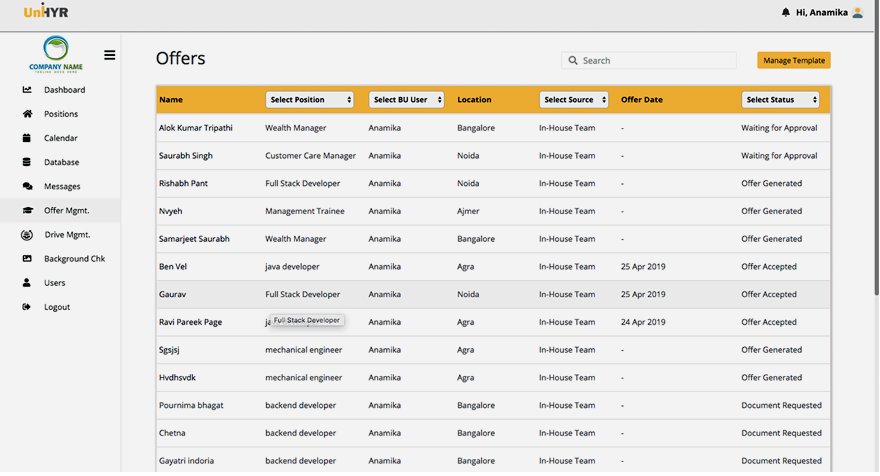This screenshot has height=476, width=880.
Task: Click the Drive Mgmt. circular icon
Action: click(x=27, y=235)
